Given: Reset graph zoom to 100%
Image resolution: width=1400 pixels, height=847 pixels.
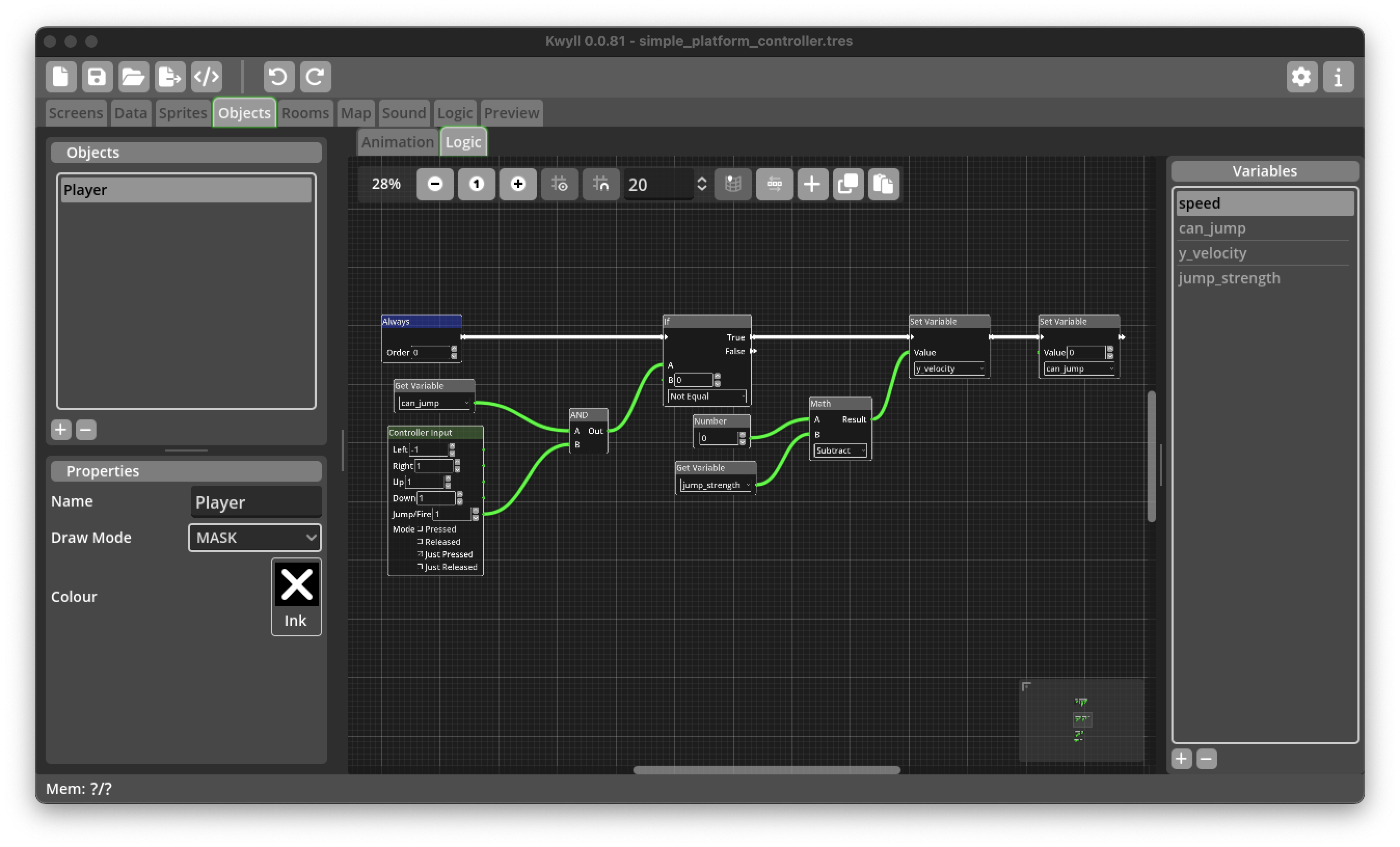Looking at the screenshot, I should click(476, 184).
